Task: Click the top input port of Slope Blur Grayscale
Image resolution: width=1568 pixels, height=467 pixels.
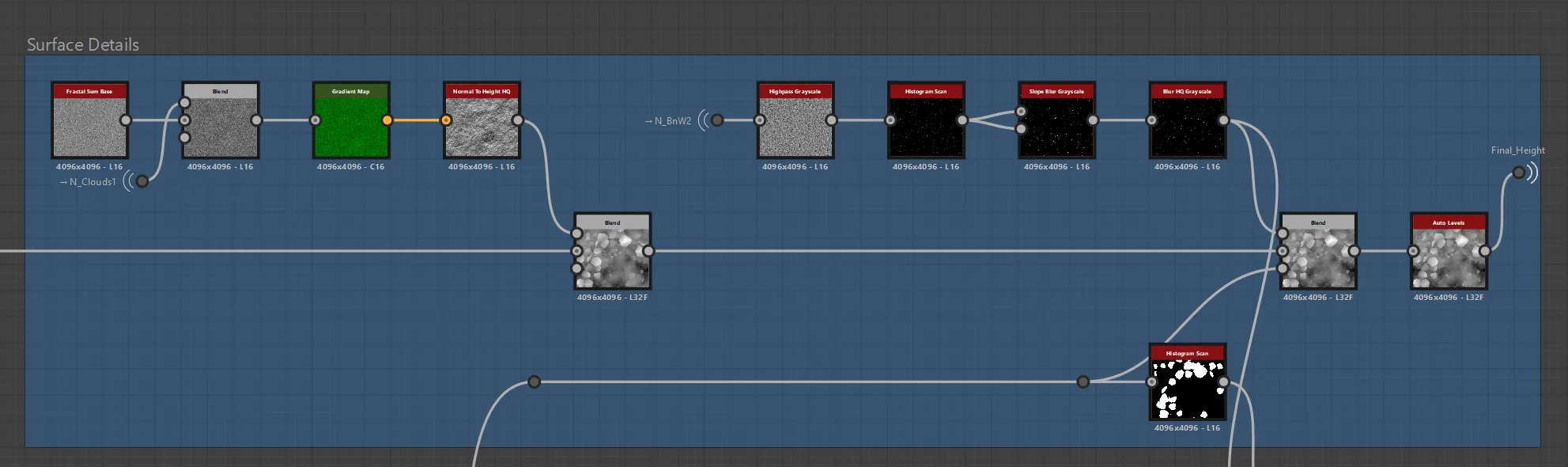Action: tap(1021, 112)
